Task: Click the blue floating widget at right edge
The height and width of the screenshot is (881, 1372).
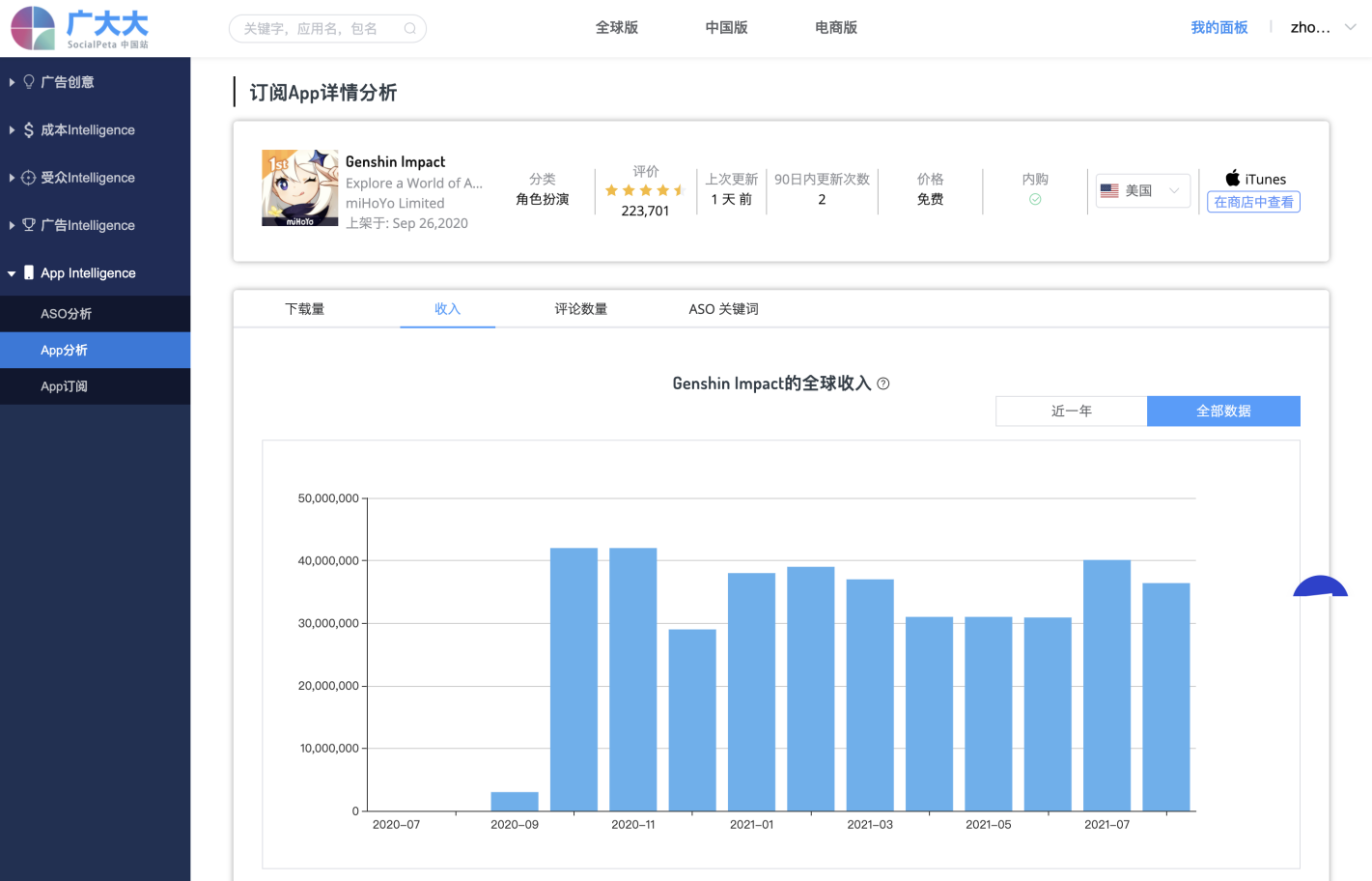Action: 1321,586
